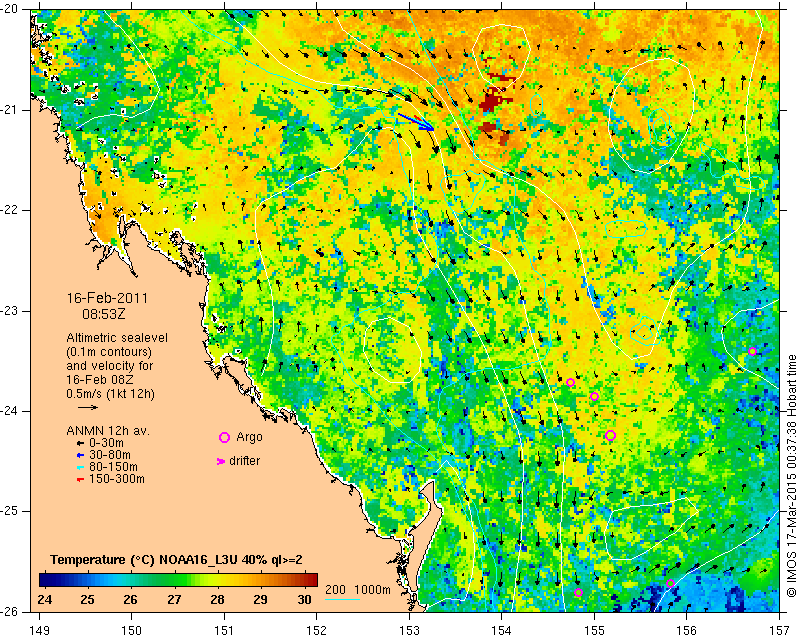This screenshot has height=640, width=800.
Task: Click the longitude axis label '157'
Action: coord(780,631)
